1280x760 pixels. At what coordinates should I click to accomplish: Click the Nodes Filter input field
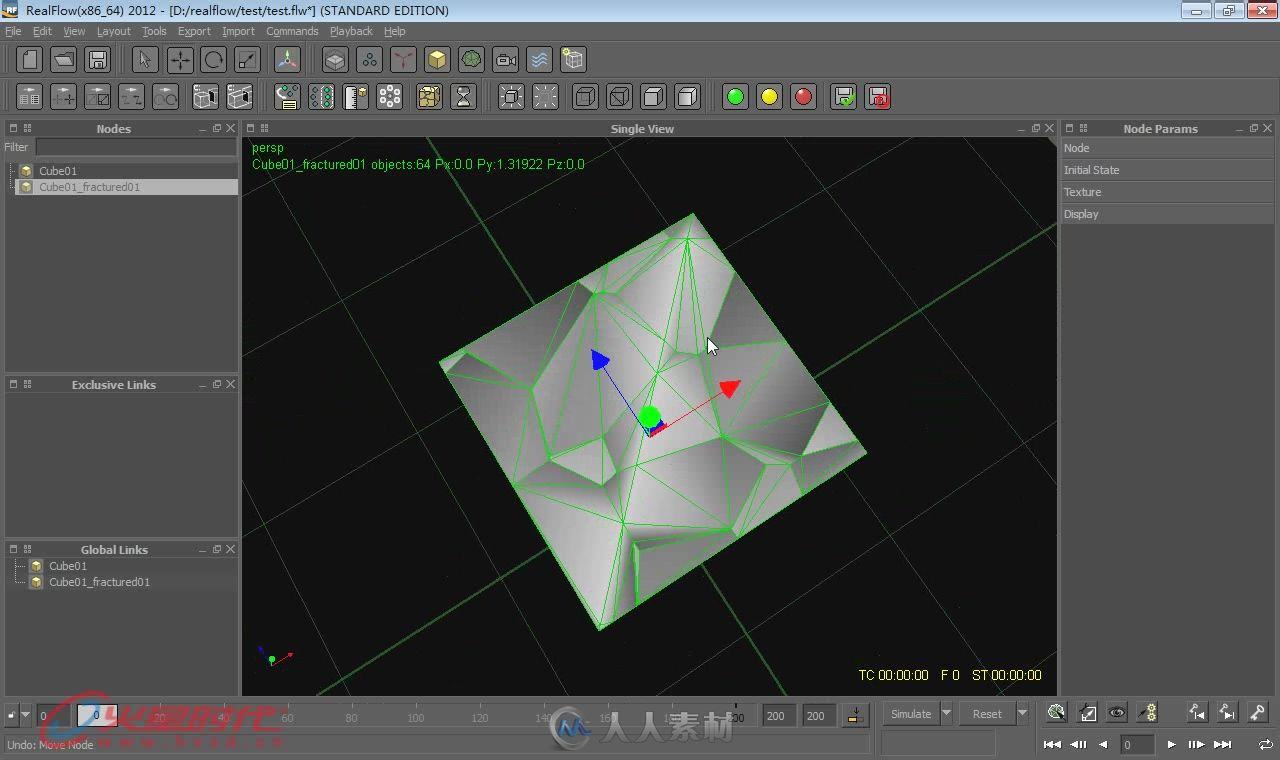coord(136,147)
